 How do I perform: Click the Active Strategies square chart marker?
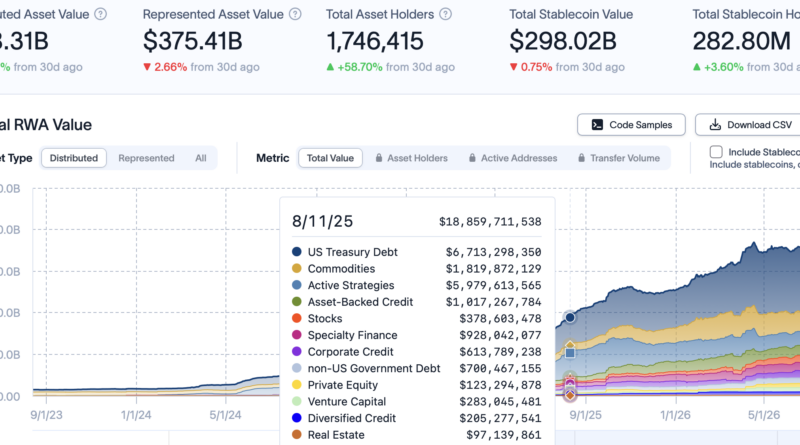point(570,353)
